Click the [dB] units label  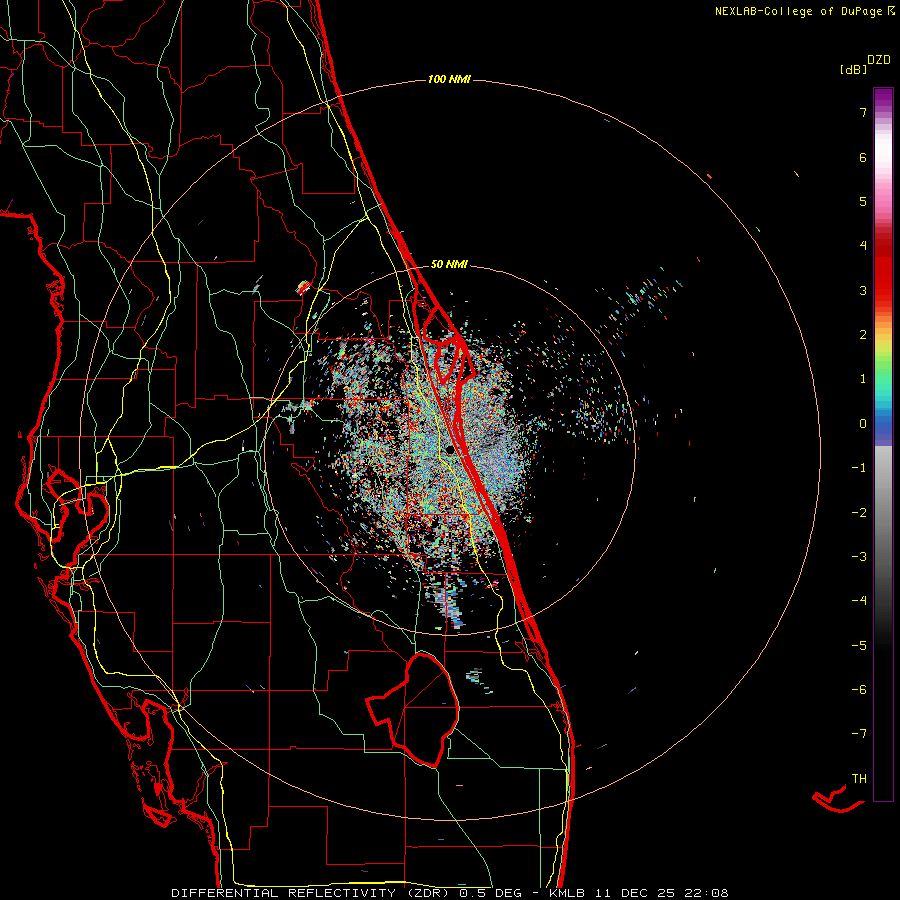point(854,69)
